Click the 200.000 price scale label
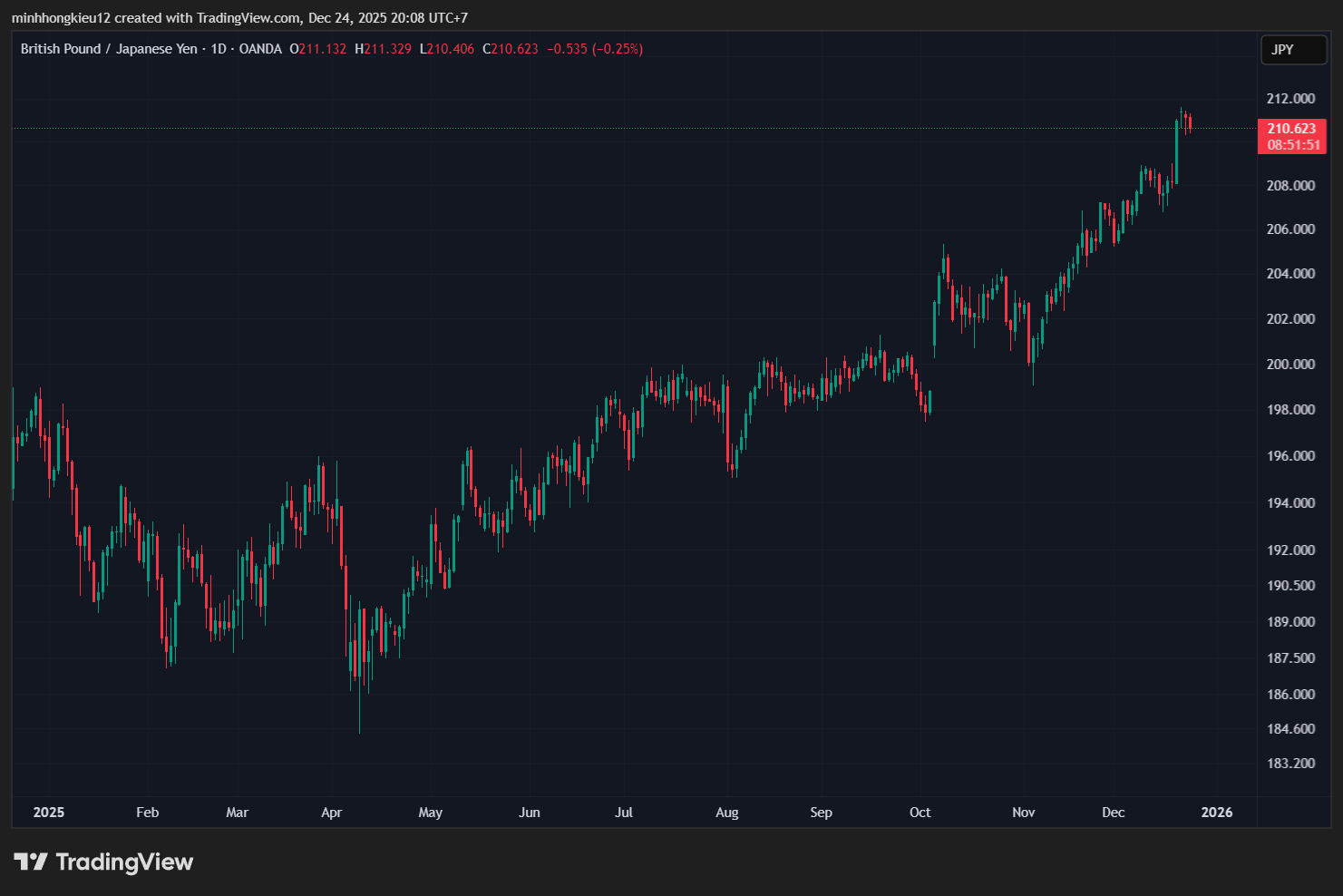This screenshot has height=896, width=1343. click(1290, 365)
